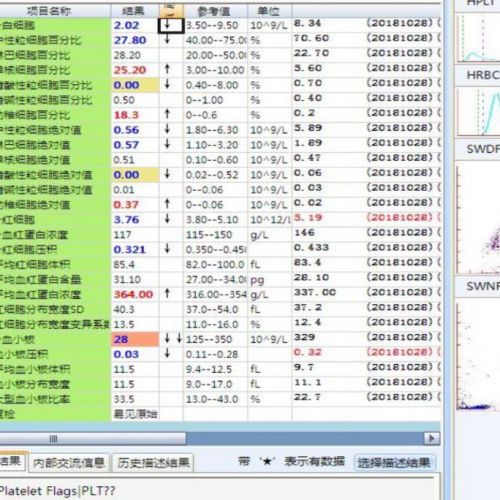Viewport: 500px width, 500px height.
Task: Click the Platelet Flags|PLT?? message text
Action: (x=57, y=491)
